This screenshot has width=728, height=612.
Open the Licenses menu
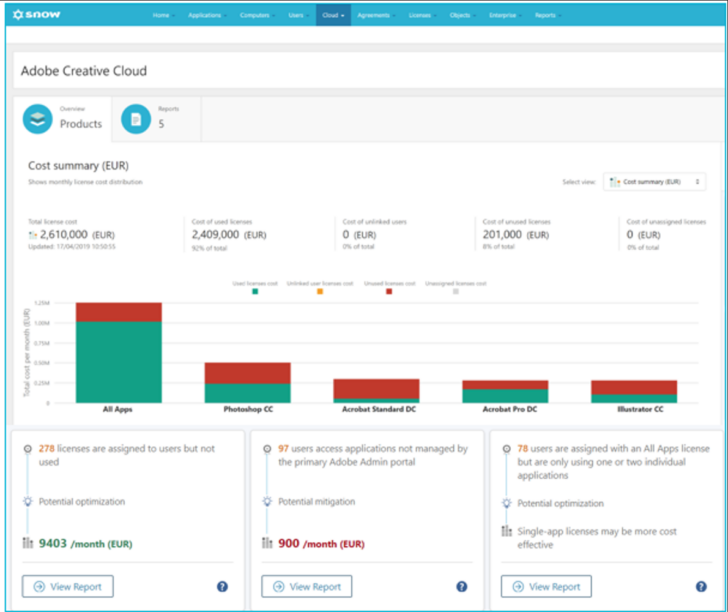[422, 15]
